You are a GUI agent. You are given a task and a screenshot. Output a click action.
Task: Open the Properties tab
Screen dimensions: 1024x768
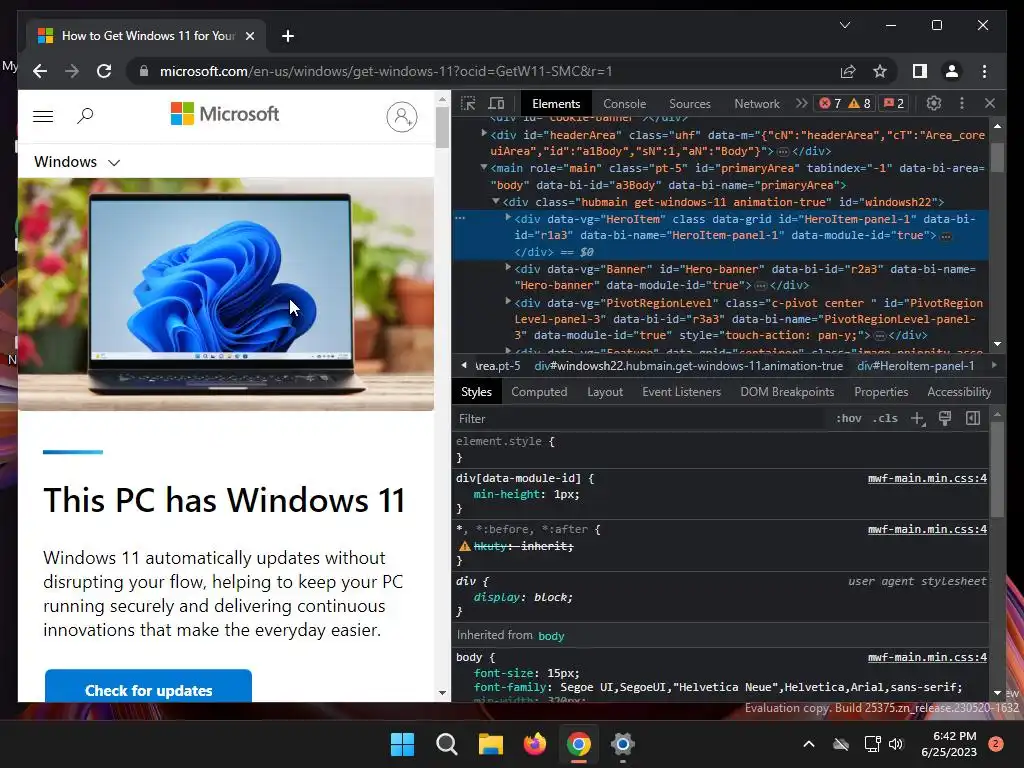click(881, 392)
